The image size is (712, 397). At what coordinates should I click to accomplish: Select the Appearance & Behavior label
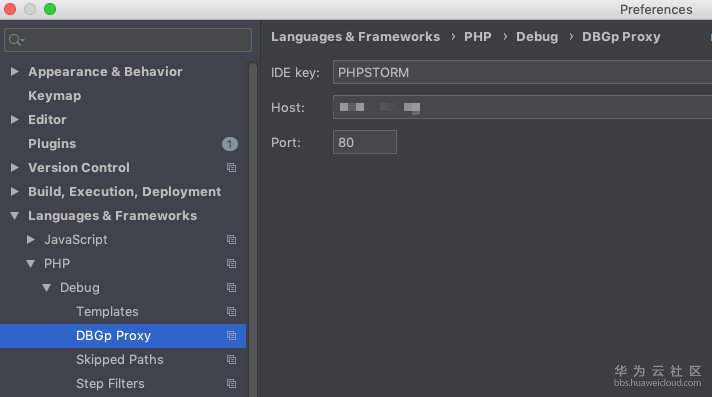(x=105, y=71)
